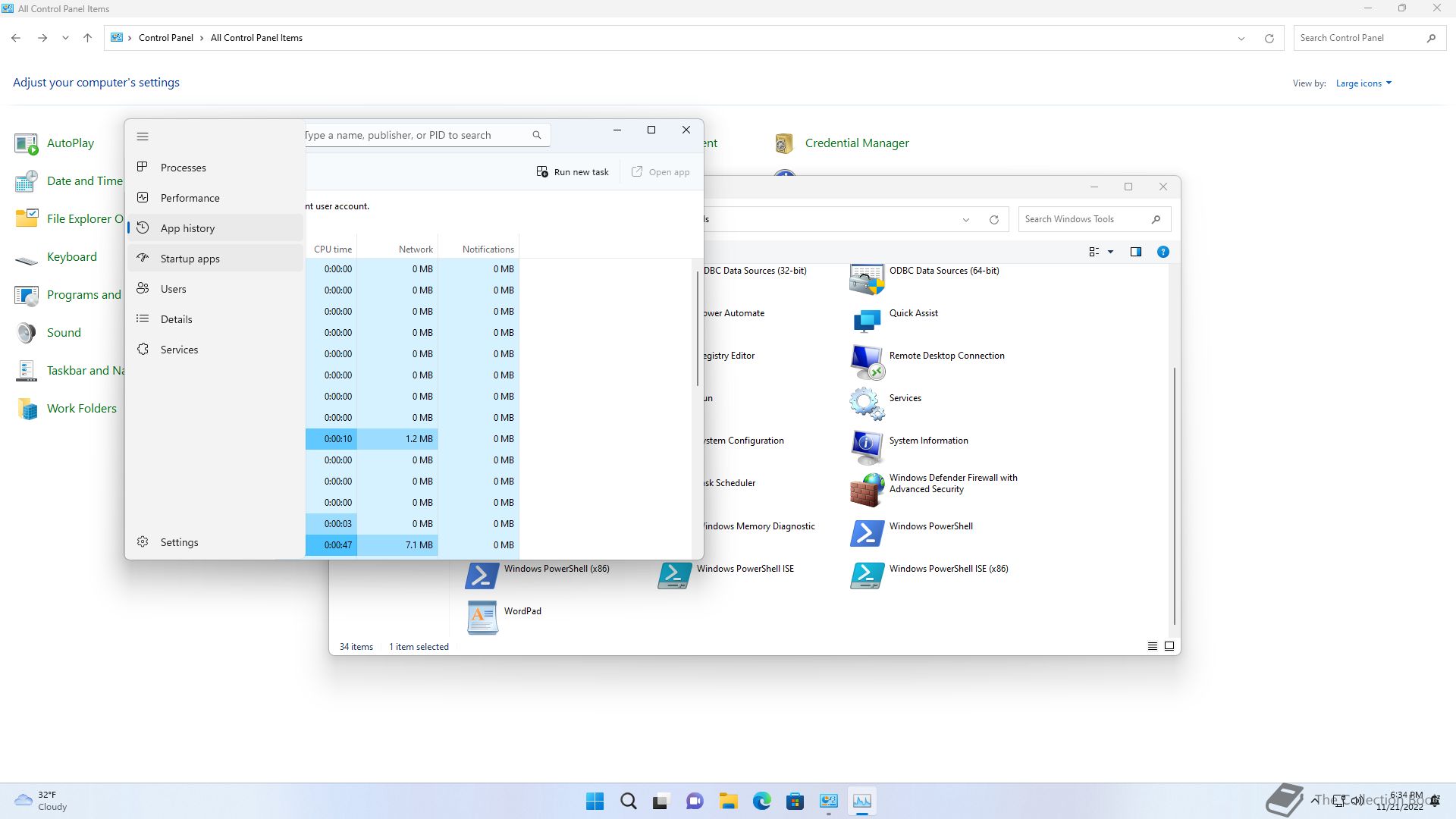Select the 0:00:47 CPU time cell
This screenshot has width=1456, height=819.
tap(331, 545)
